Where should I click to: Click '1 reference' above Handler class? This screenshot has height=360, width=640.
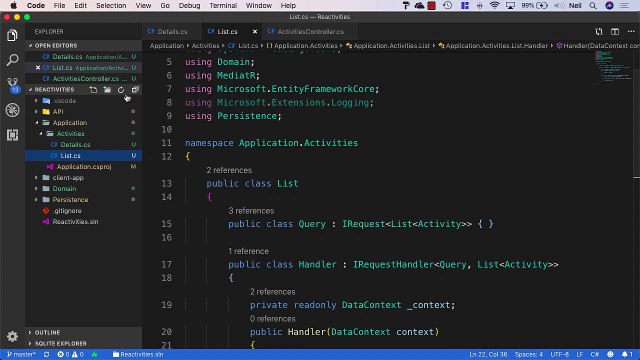coord(249,251)
